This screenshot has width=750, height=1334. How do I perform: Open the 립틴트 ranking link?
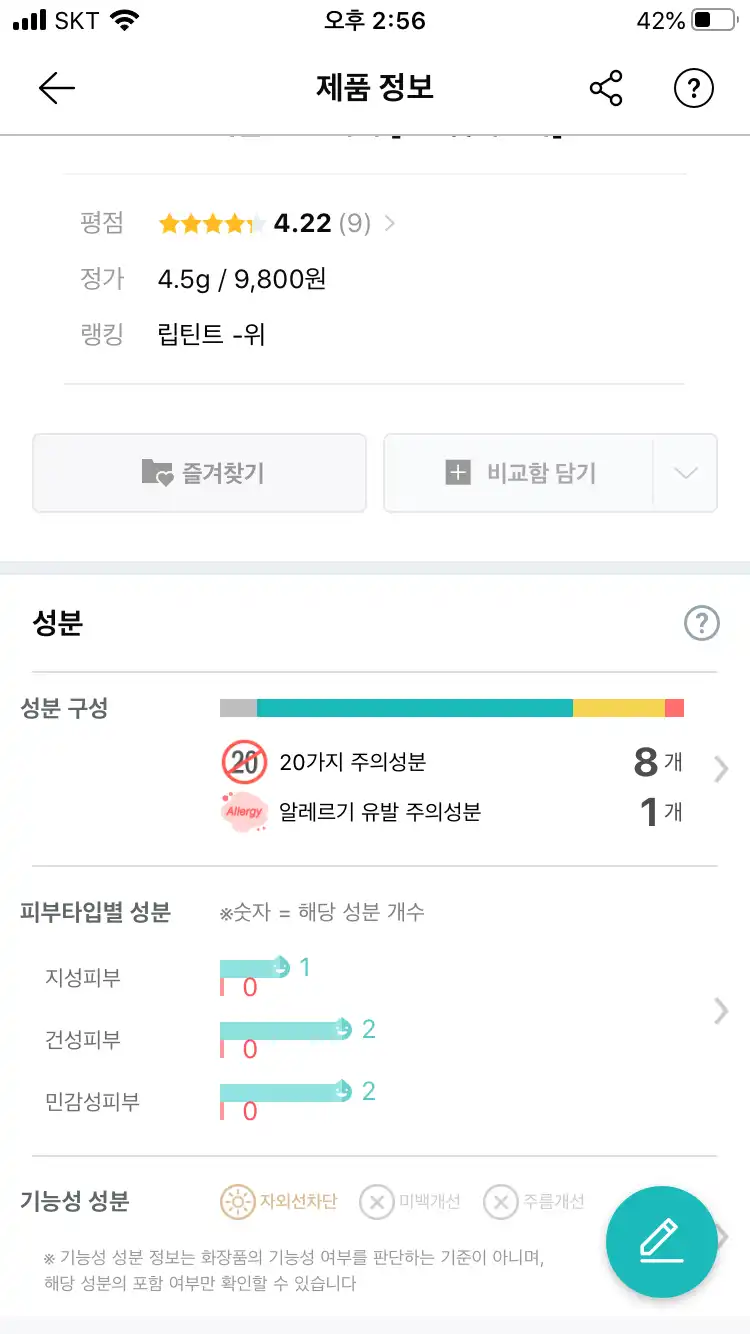coord(211,334)
